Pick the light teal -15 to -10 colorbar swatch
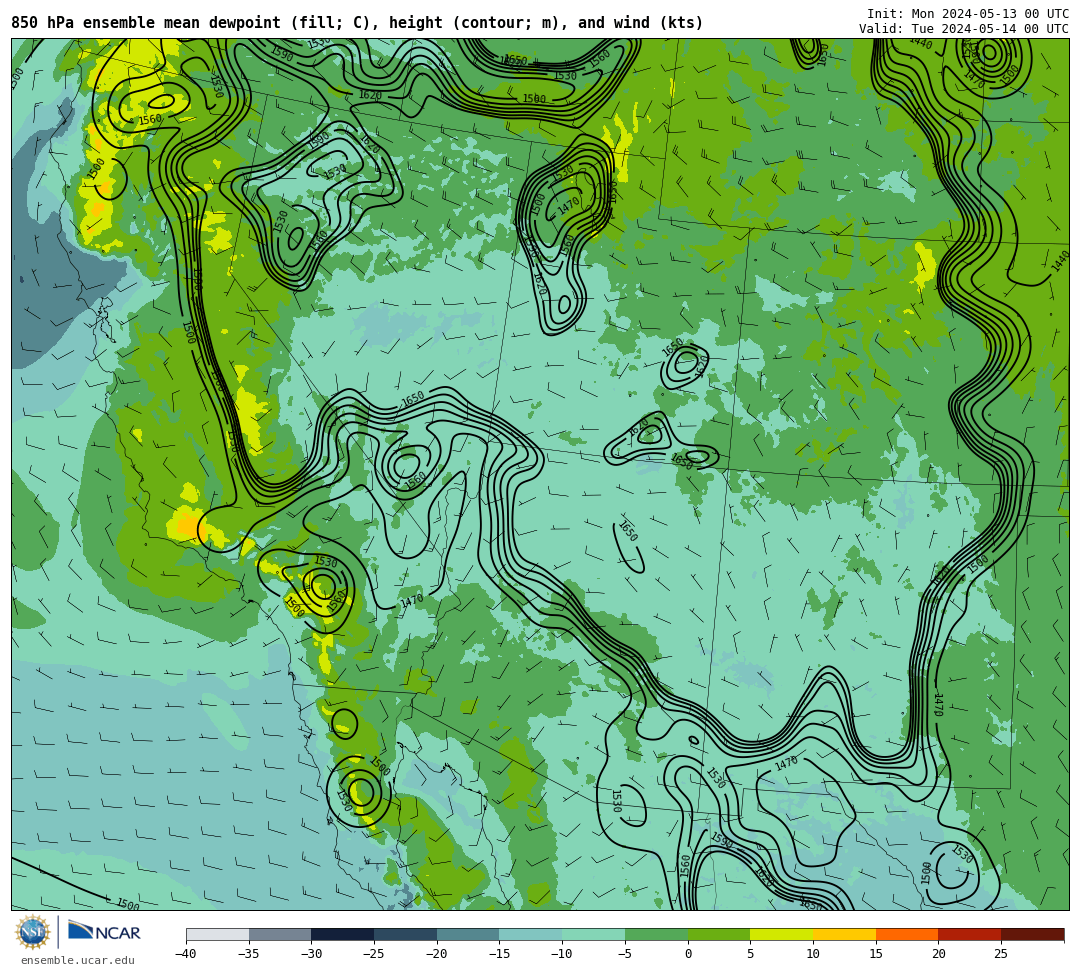 click(531, 934)
